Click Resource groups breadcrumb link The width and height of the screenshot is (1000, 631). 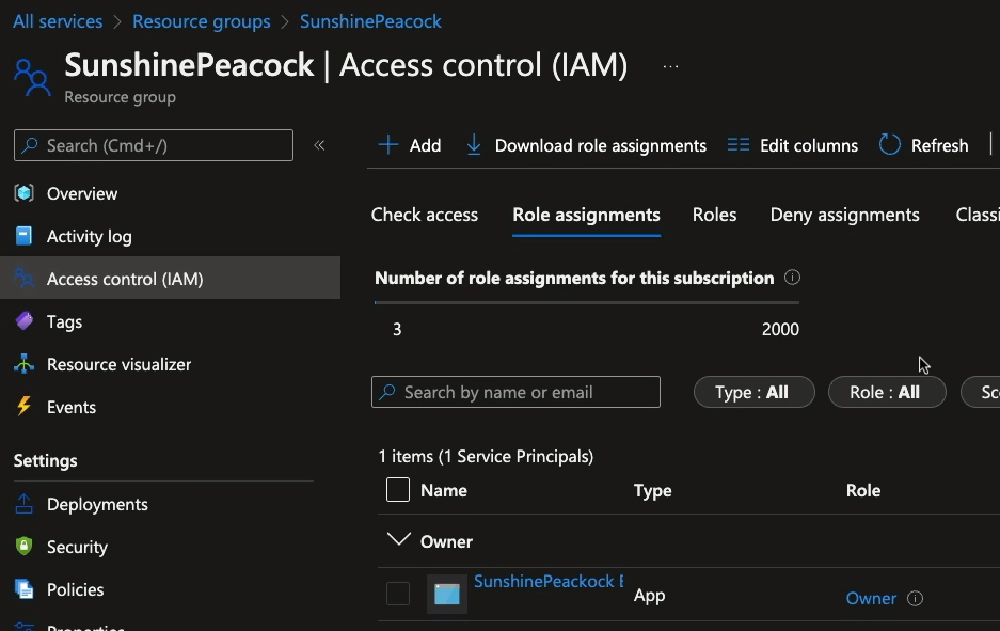(x=201, y=21)
